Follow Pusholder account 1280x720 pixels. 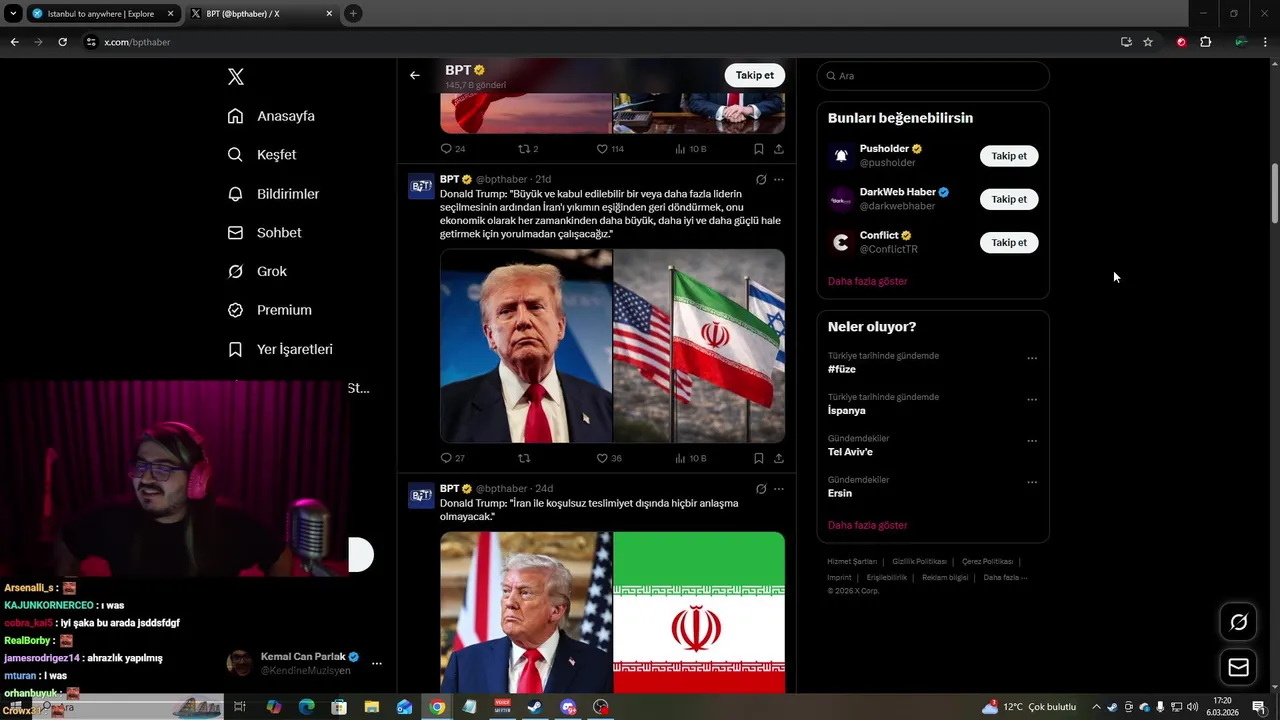pyautogui.click(x=1009, y=156)
